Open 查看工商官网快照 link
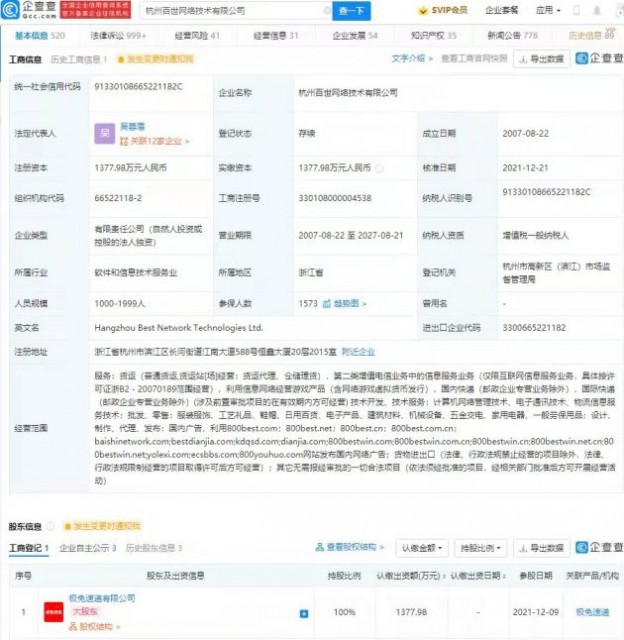The width and height of the screenshot is (624, 640). (474, 58)
